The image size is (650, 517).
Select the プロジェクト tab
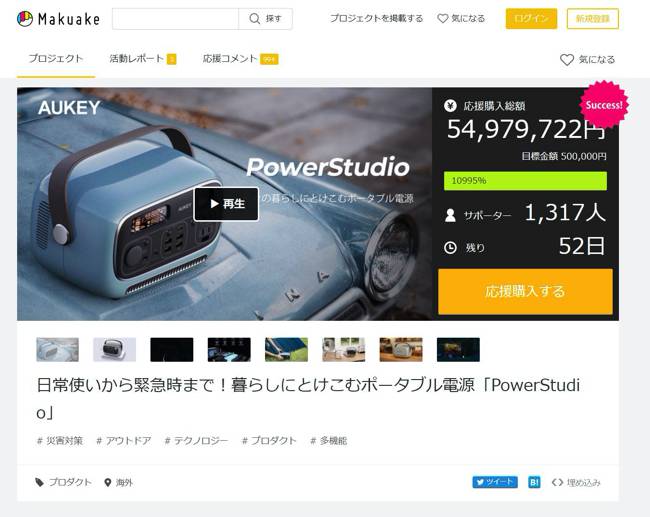coord(56,58)
